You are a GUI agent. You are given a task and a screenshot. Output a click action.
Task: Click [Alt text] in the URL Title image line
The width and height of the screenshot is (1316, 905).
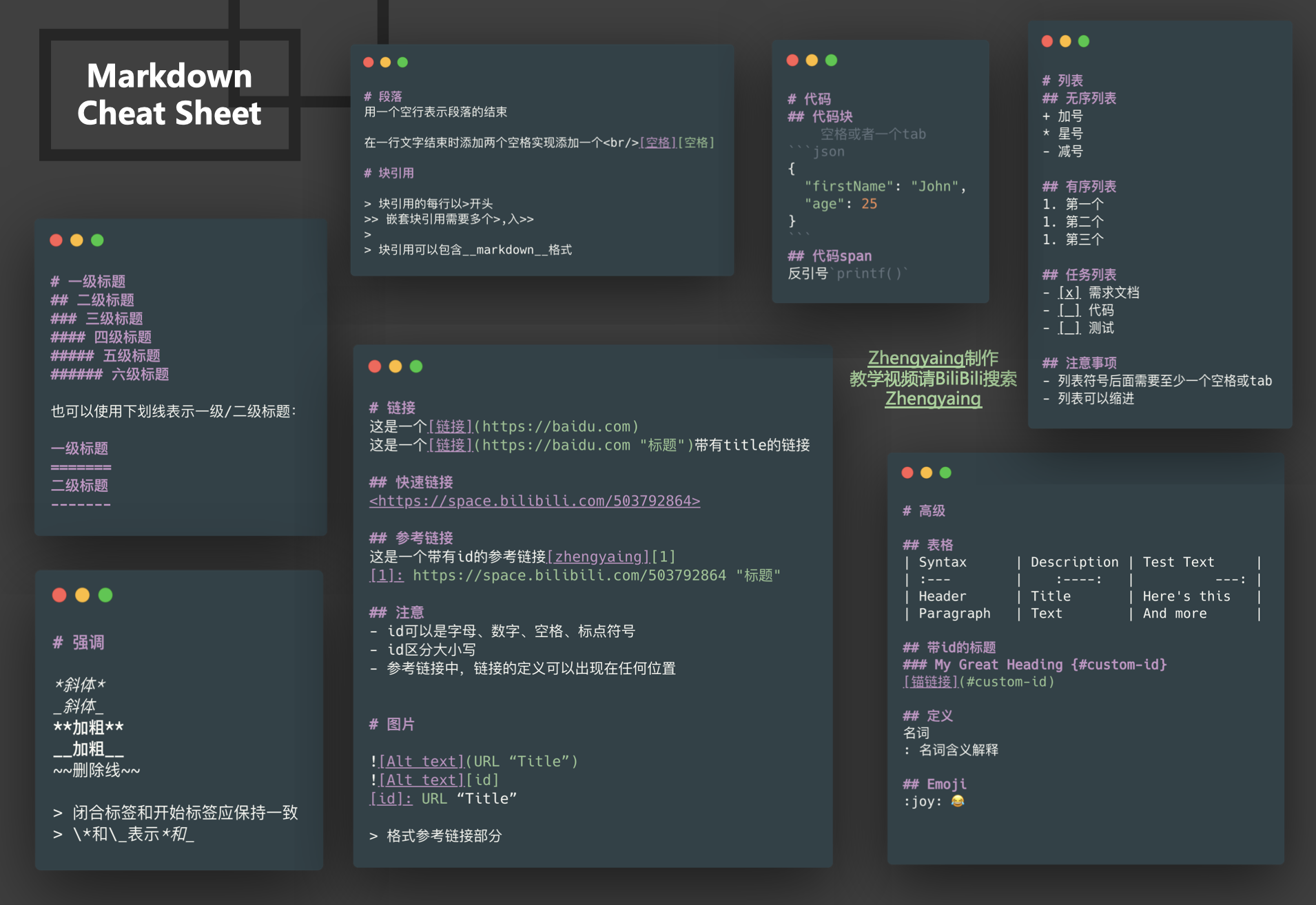pyautogui.click(x=422, y=761)
